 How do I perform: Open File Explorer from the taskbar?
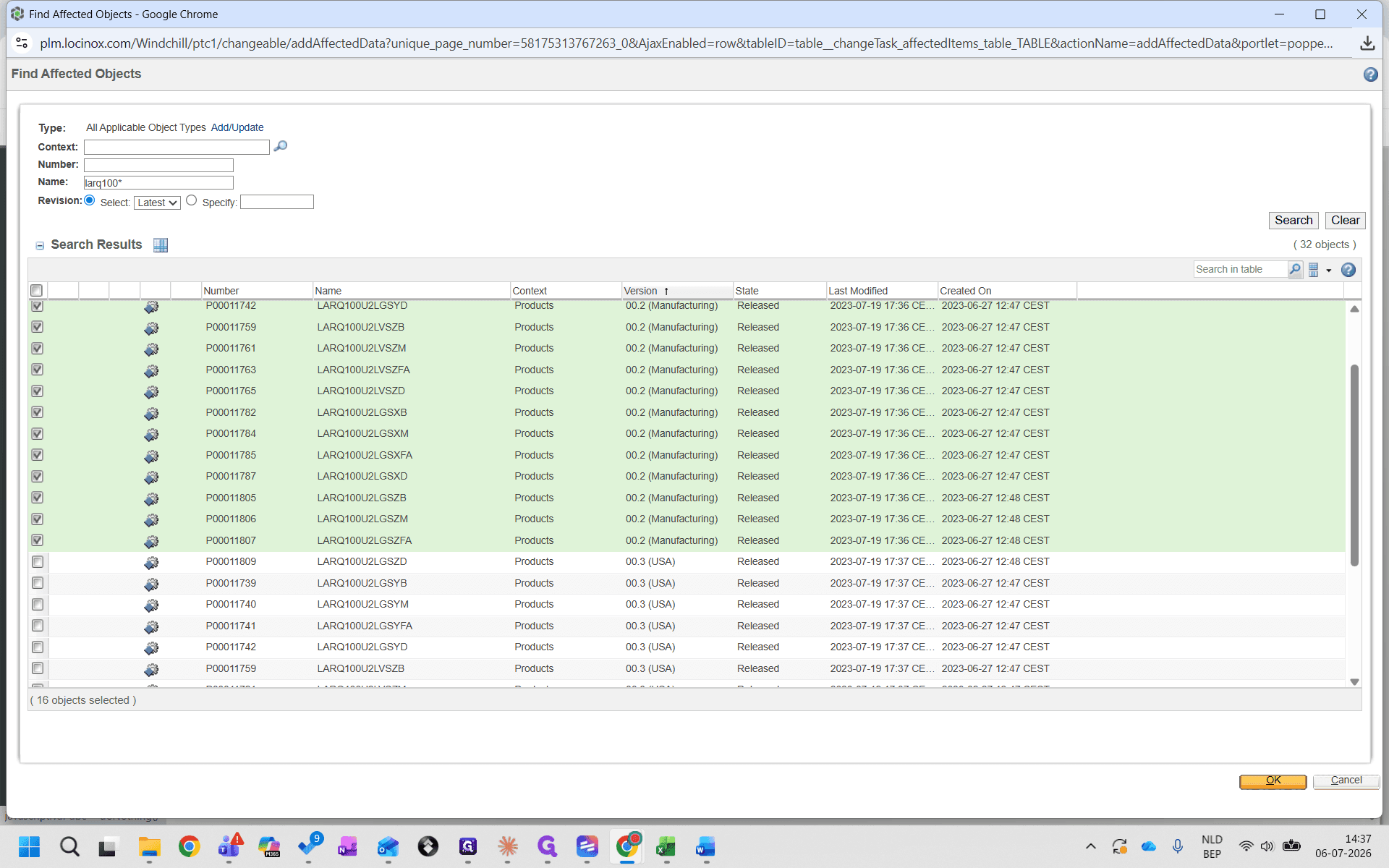tap(149, 846)
